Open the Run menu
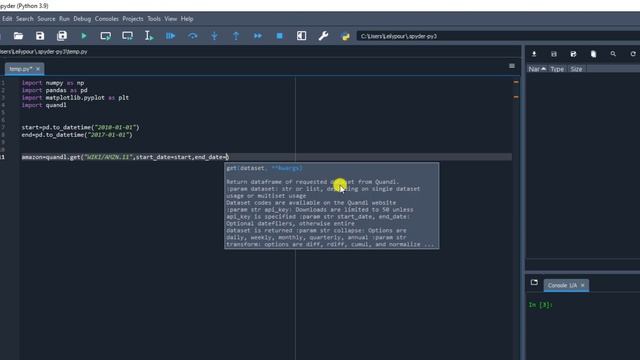Image resolution: width=640 pixels, height=360 pixels. tap(64, 19)
